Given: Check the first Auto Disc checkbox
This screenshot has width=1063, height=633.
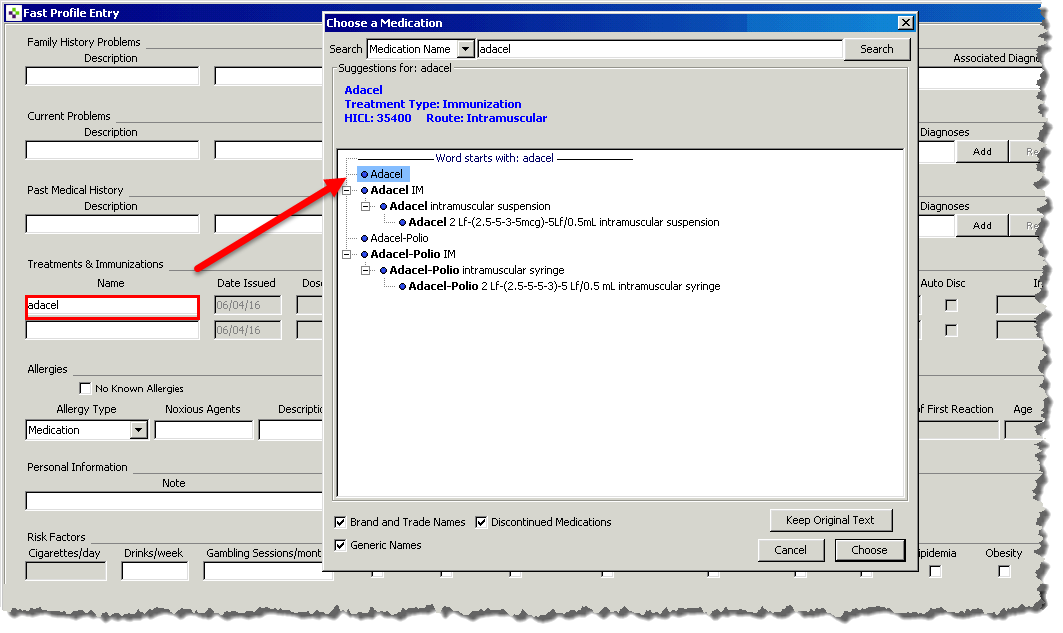Looking at the screenshot, I should [951, 306].
